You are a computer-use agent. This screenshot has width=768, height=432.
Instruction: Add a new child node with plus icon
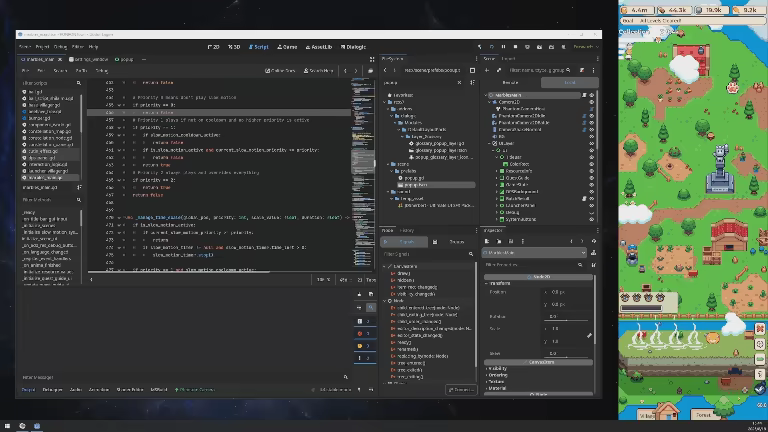point(487,70)
